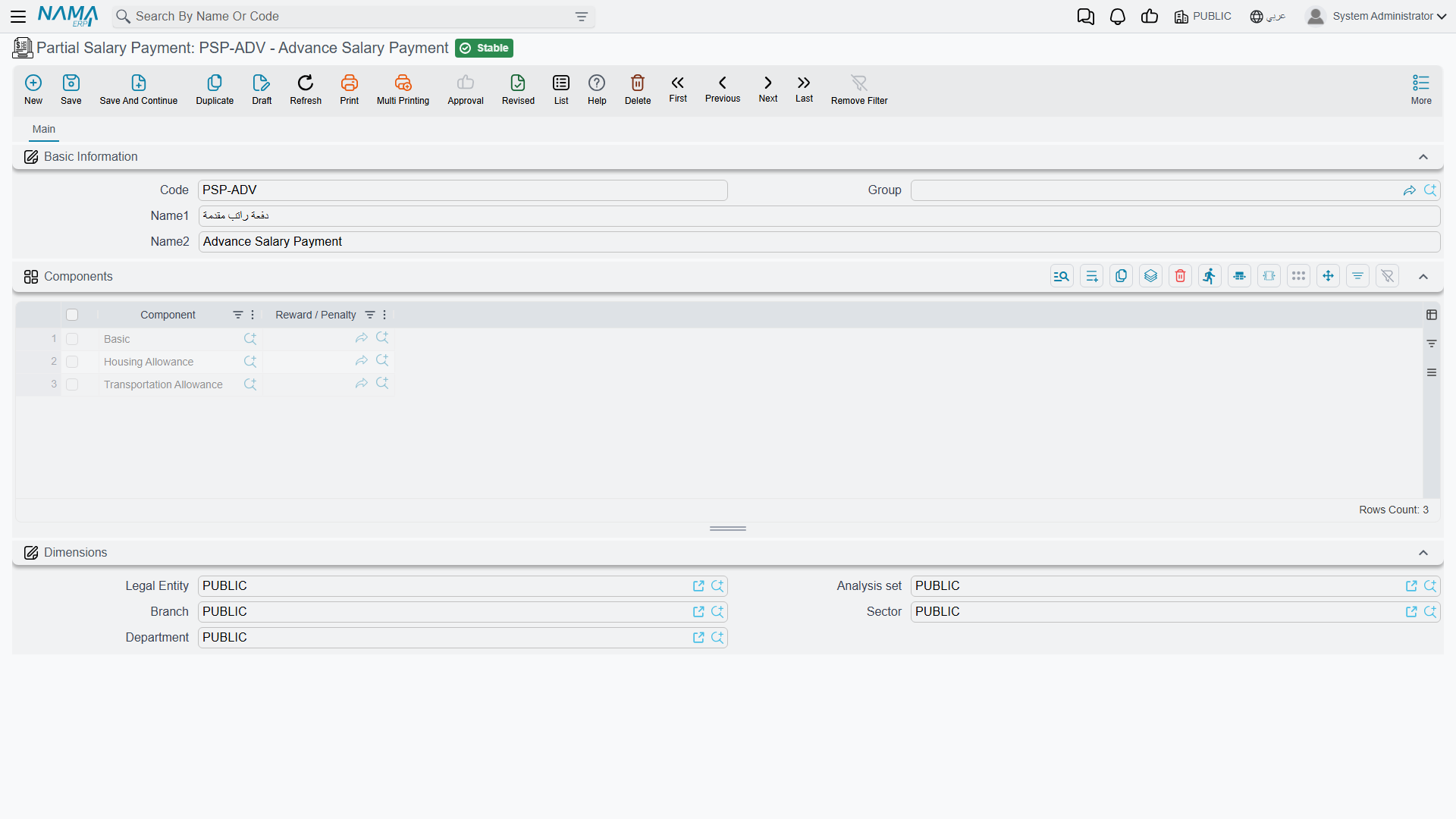This screenshot has height=819, width=1456.
Task: Duplicate this salary payment record
Action: pyautogui.click(x=215, y=89)
